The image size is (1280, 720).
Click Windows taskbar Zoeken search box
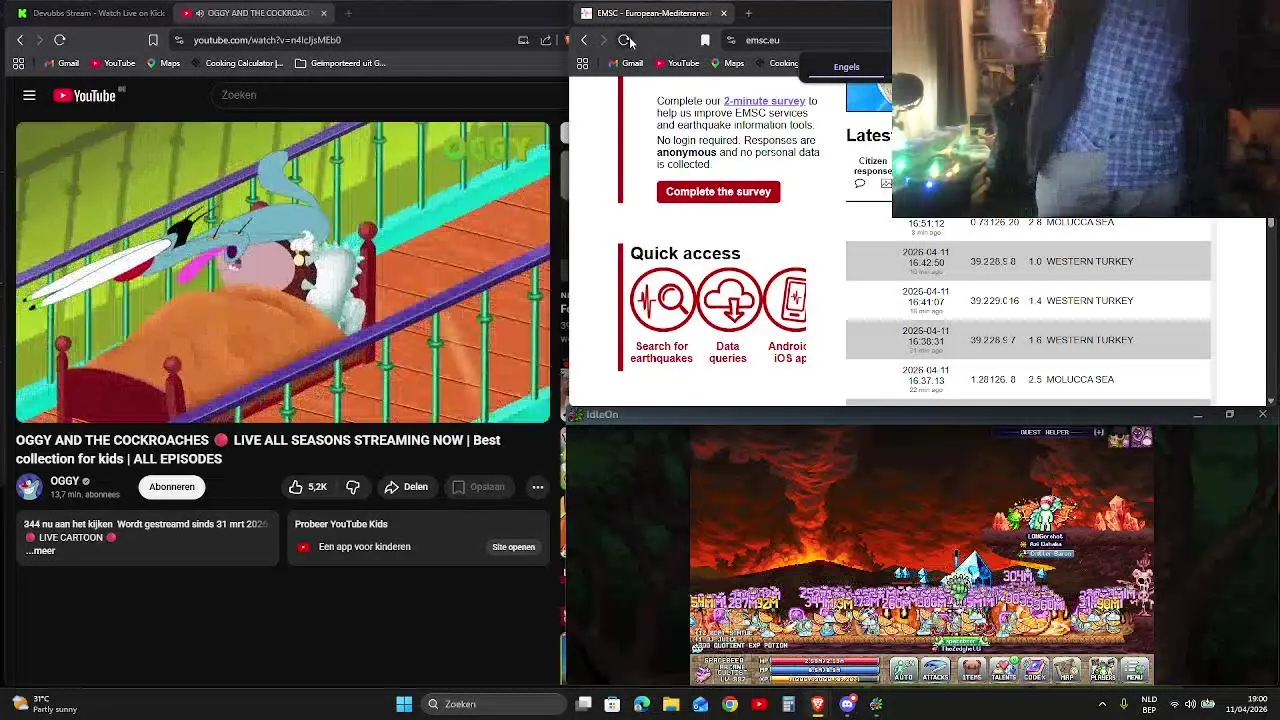[492, 704]
